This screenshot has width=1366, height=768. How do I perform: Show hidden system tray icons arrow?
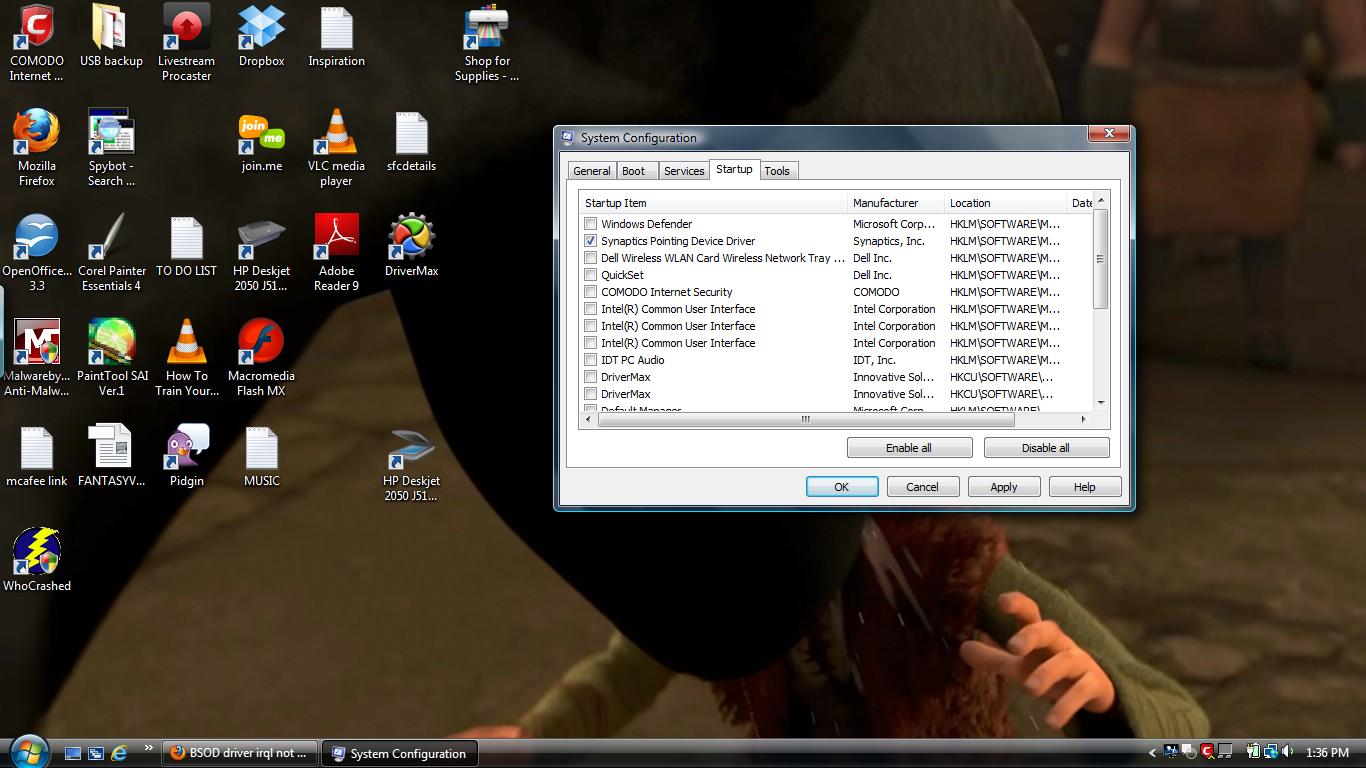coord(1153,752)
